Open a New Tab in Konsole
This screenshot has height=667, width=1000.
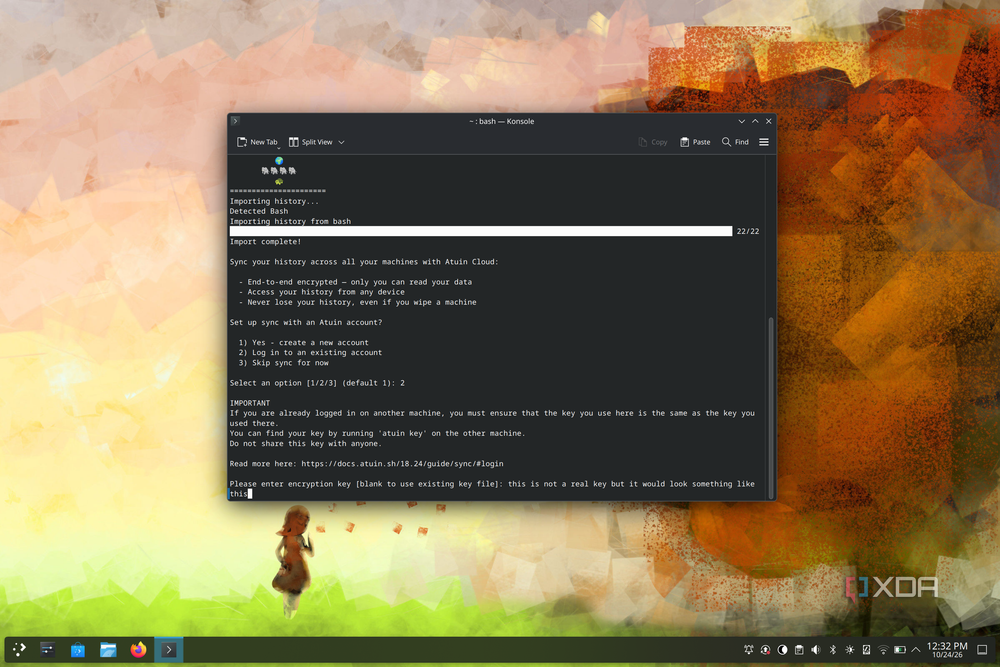pos(256,142)
